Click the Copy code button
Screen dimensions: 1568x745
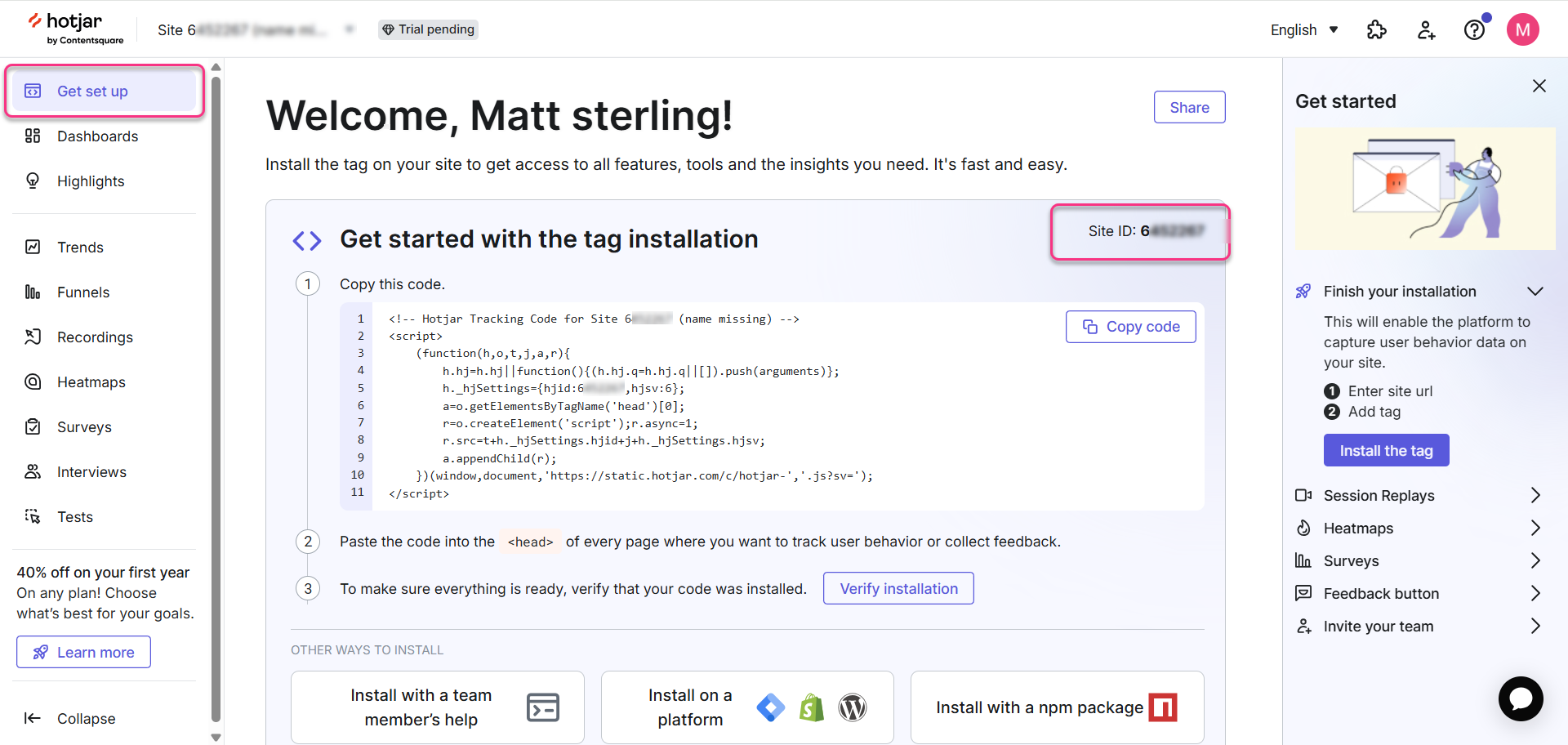pyautogui.click(x=1130, y=327)
